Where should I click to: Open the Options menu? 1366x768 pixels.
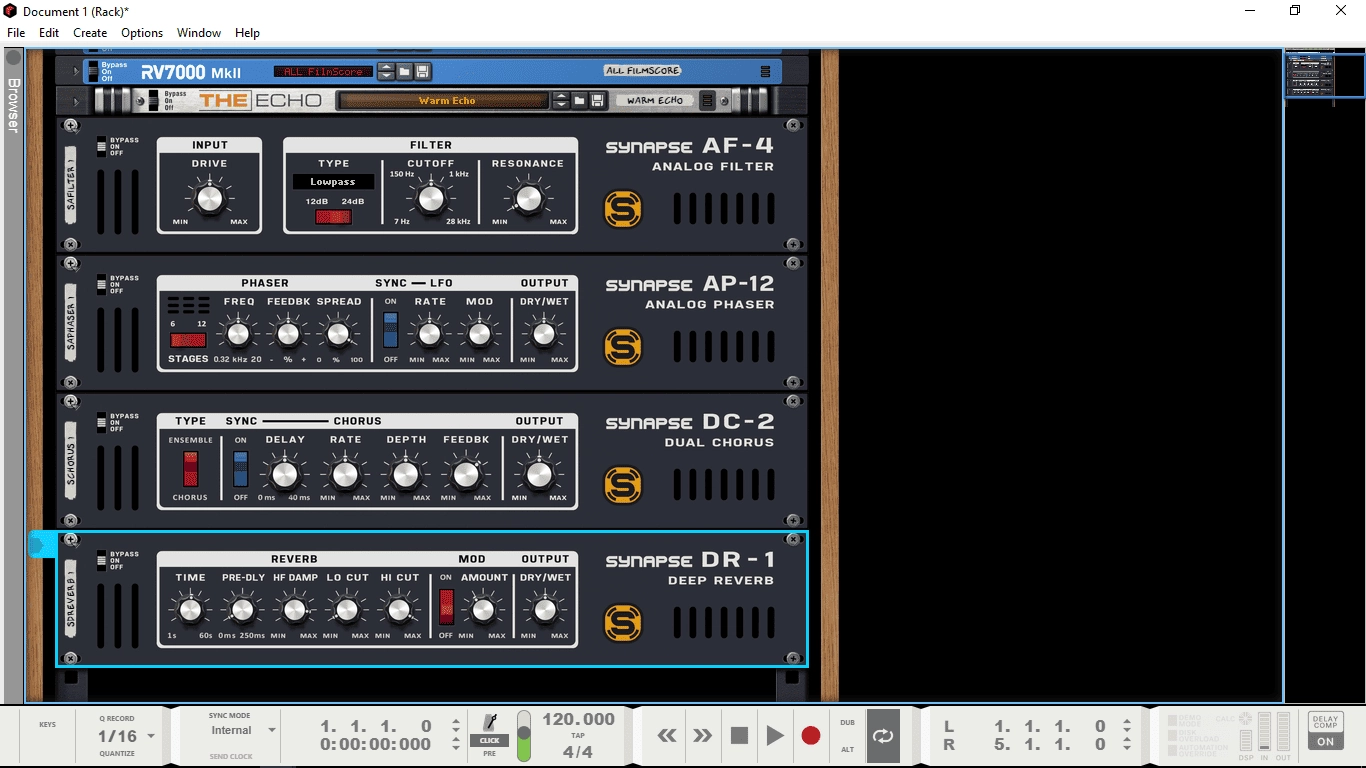(x=142, y=33)
